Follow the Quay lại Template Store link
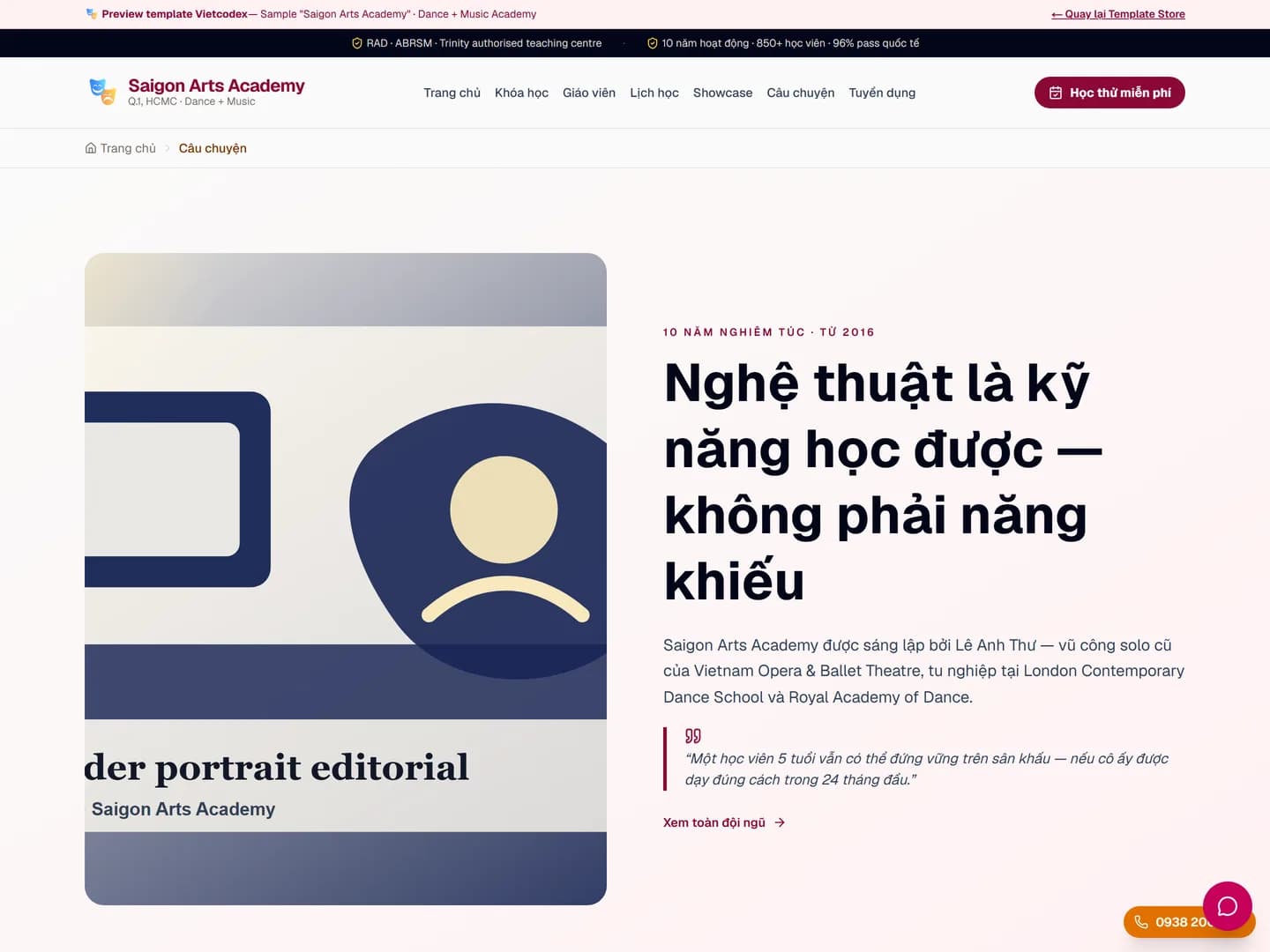The width and height of the screenshot is (1270, 952). (1118, 14)
